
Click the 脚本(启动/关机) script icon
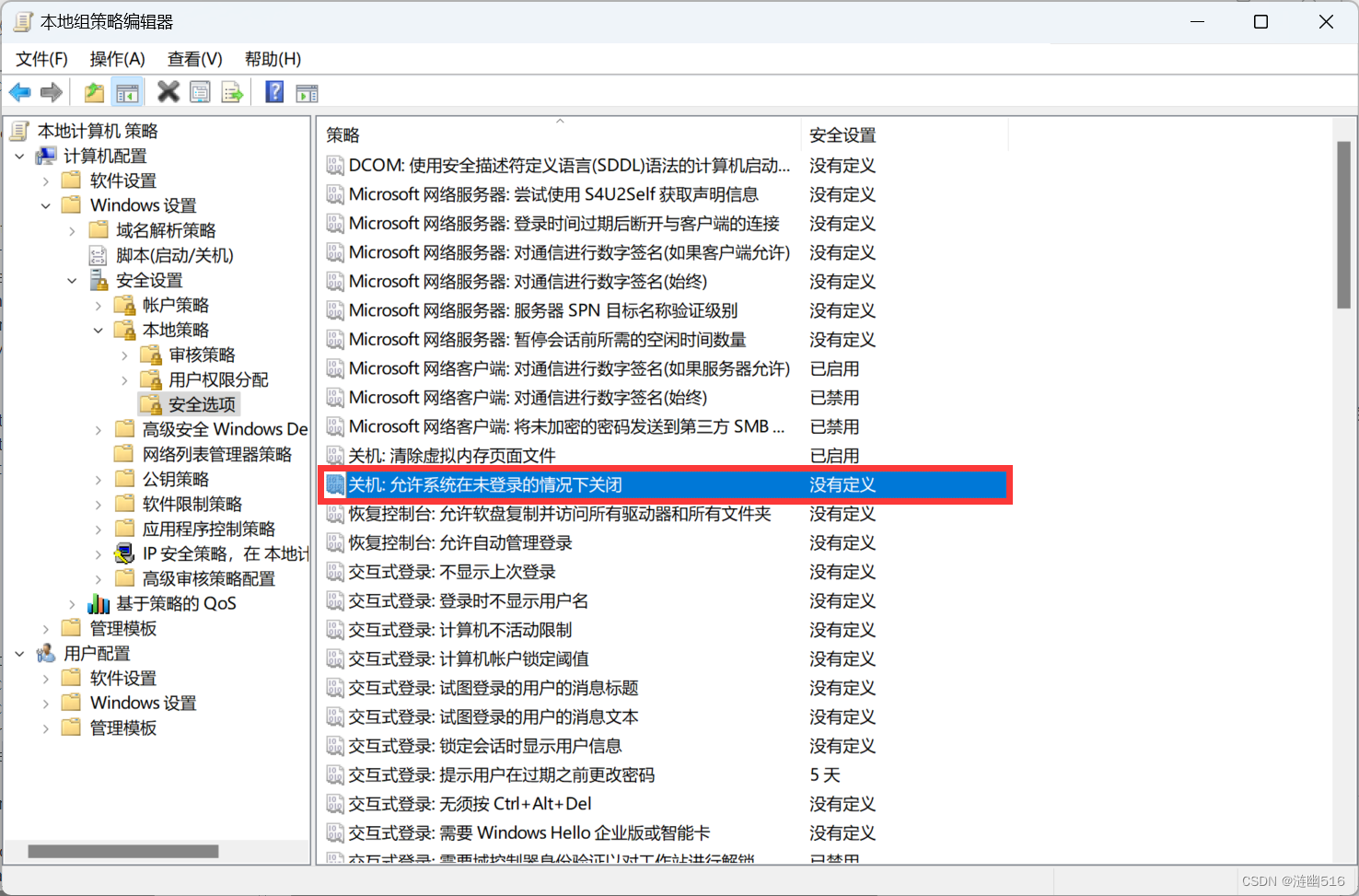[x=99, y=255]
